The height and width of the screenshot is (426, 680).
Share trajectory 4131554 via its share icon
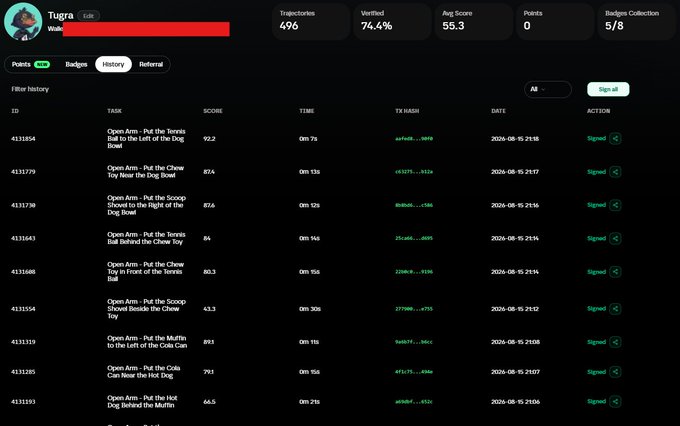tap(615, 308)
